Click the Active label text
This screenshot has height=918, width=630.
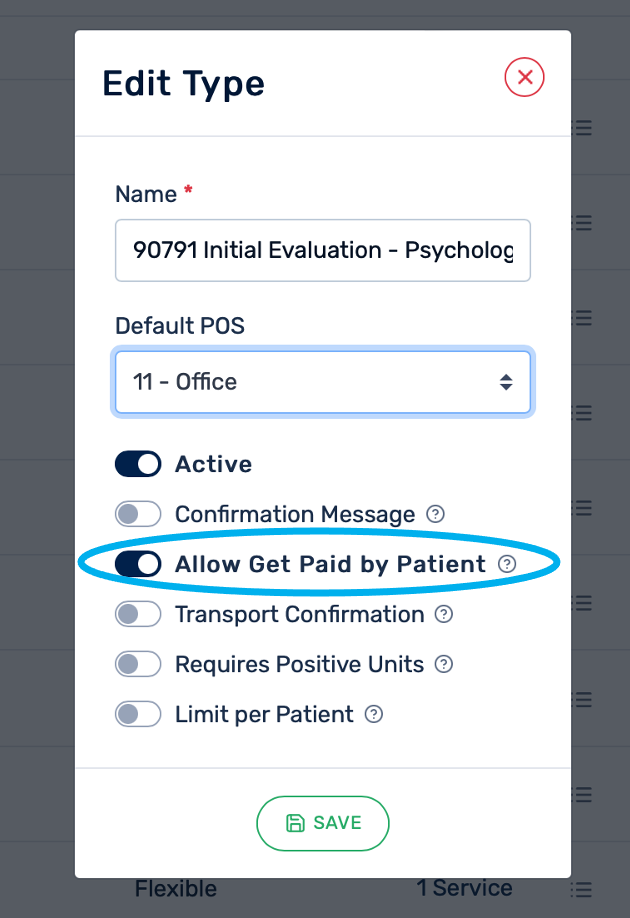point(213,464)
